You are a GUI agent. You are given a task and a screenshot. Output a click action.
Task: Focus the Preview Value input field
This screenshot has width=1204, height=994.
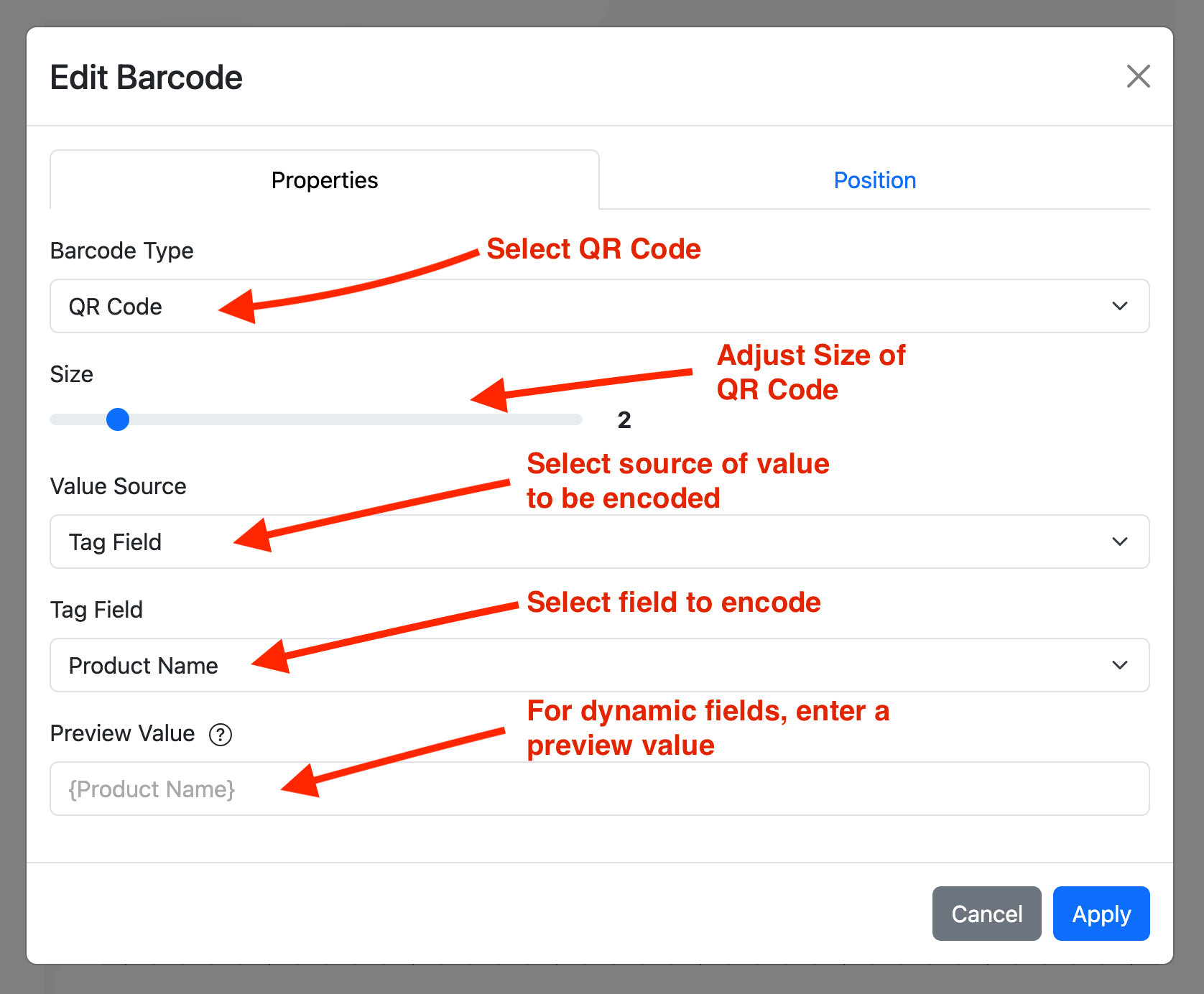600,789
